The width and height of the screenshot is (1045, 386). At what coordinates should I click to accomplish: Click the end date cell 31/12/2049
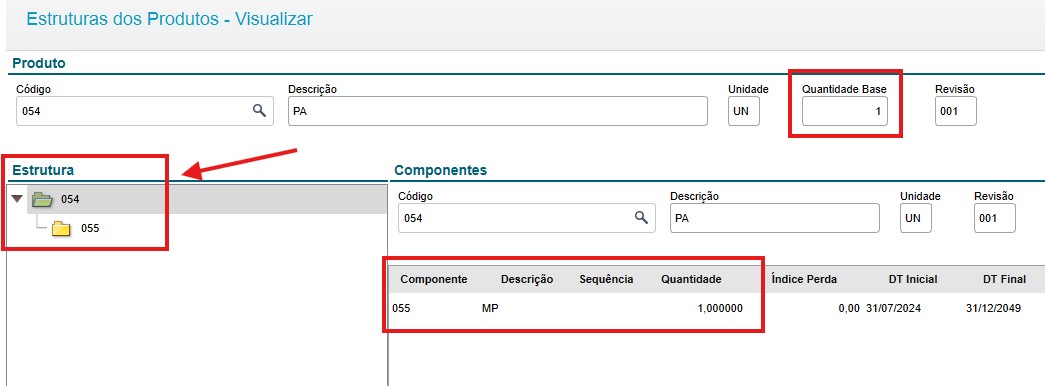(x=993, y=309)
